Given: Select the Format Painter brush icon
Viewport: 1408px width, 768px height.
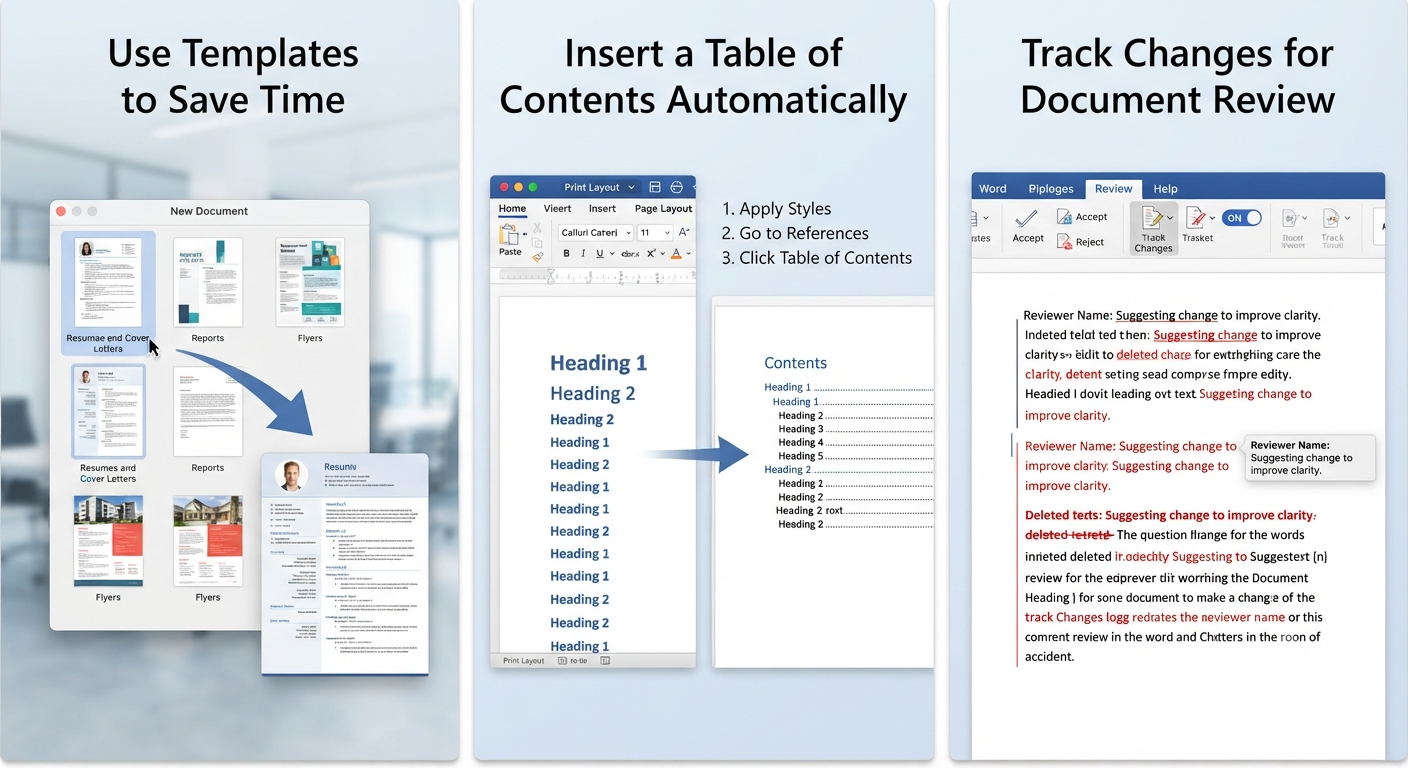Looking at the screenshot, I should click(537, 257).
